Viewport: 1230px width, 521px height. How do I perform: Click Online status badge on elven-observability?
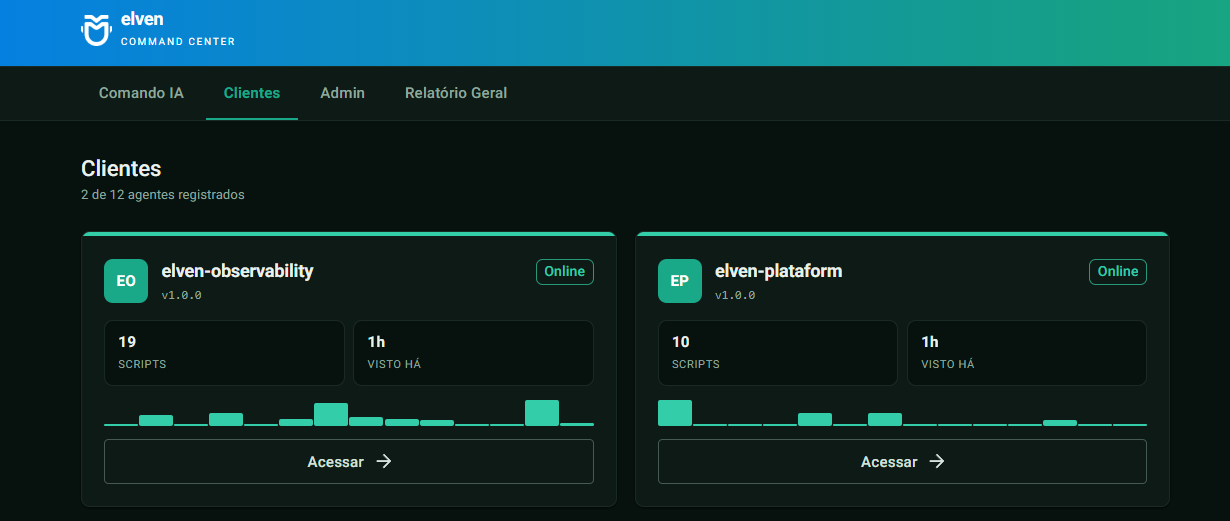click(565, 271)
